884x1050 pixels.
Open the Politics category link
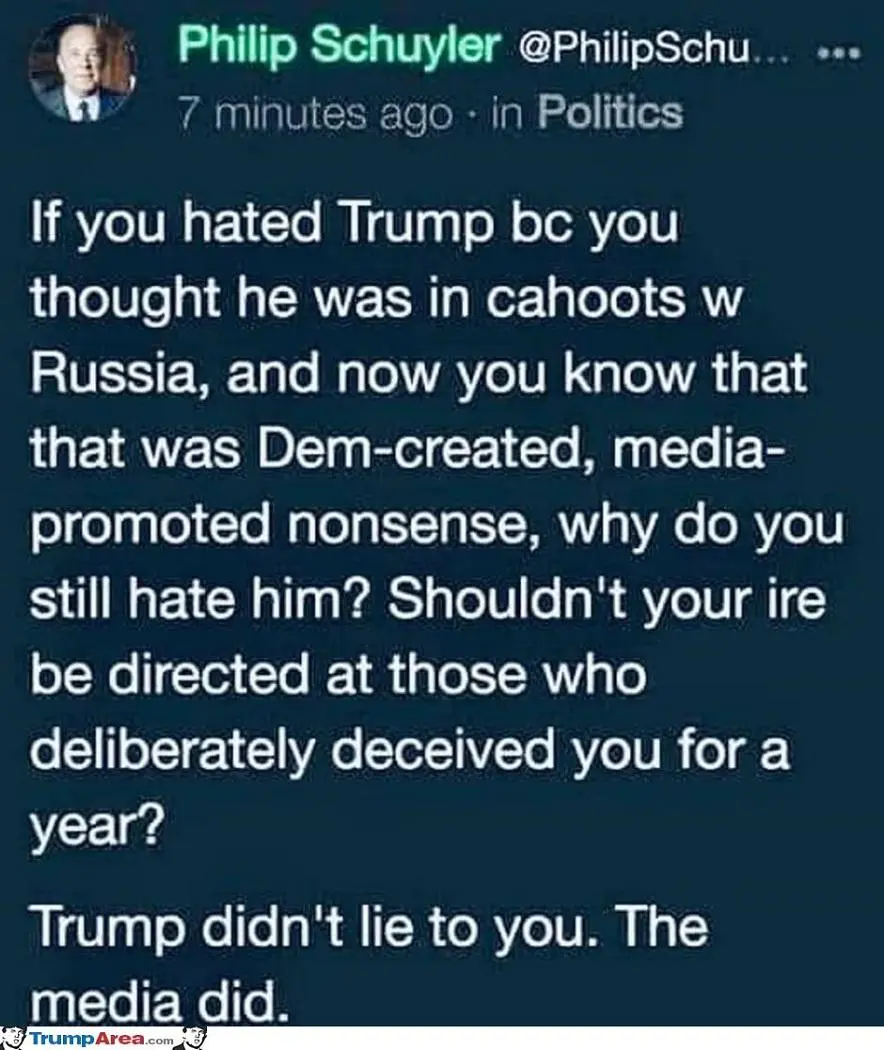coord(609,113)
